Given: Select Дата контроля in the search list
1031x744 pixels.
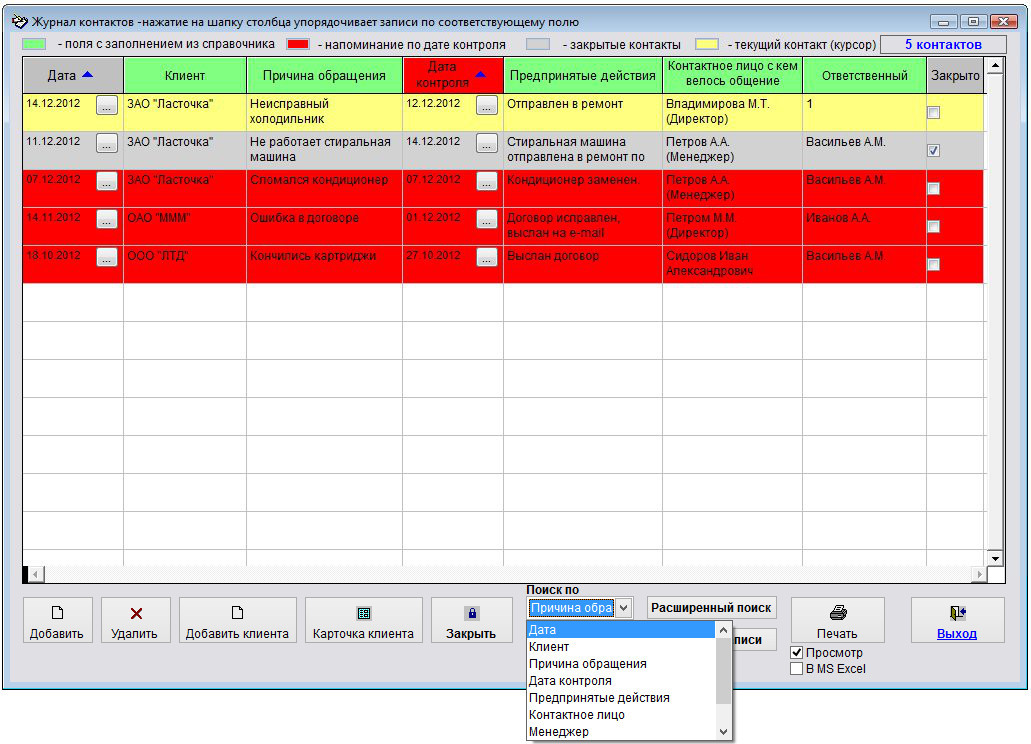Looking at the screenshot, I should point(621,681).
